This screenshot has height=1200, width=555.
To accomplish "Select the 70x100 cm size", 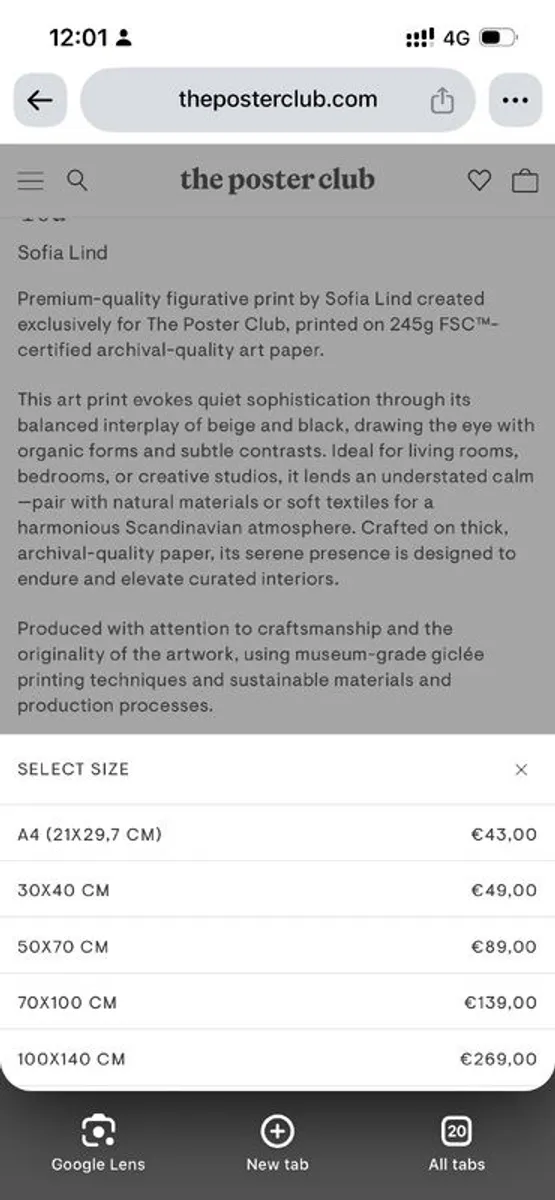I will click(x=277, y=1002).
